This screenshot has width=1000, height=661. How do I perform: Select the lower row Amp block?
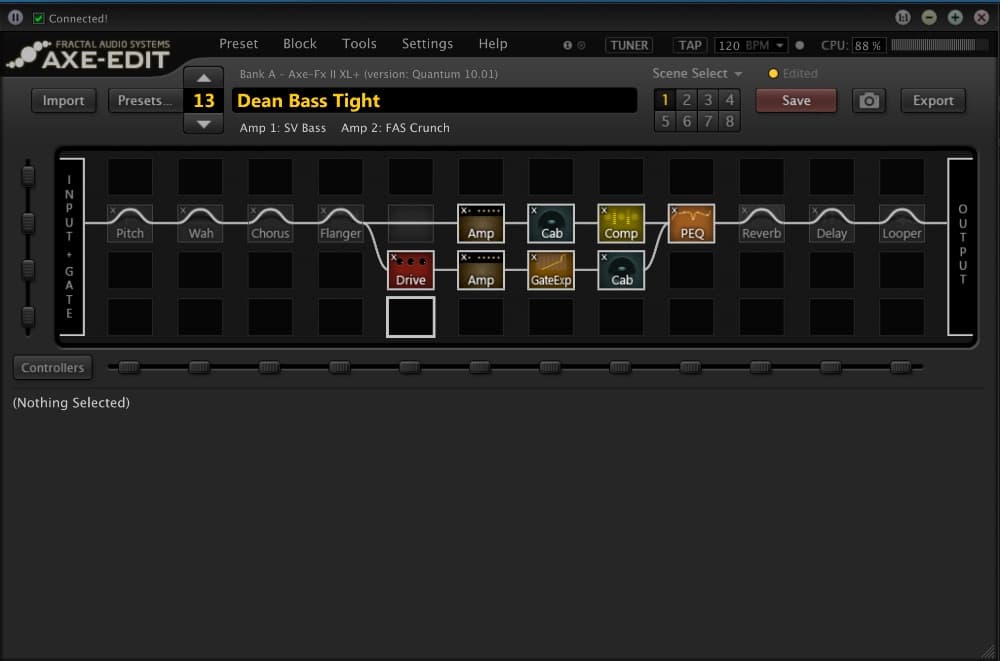click(481, 271)
